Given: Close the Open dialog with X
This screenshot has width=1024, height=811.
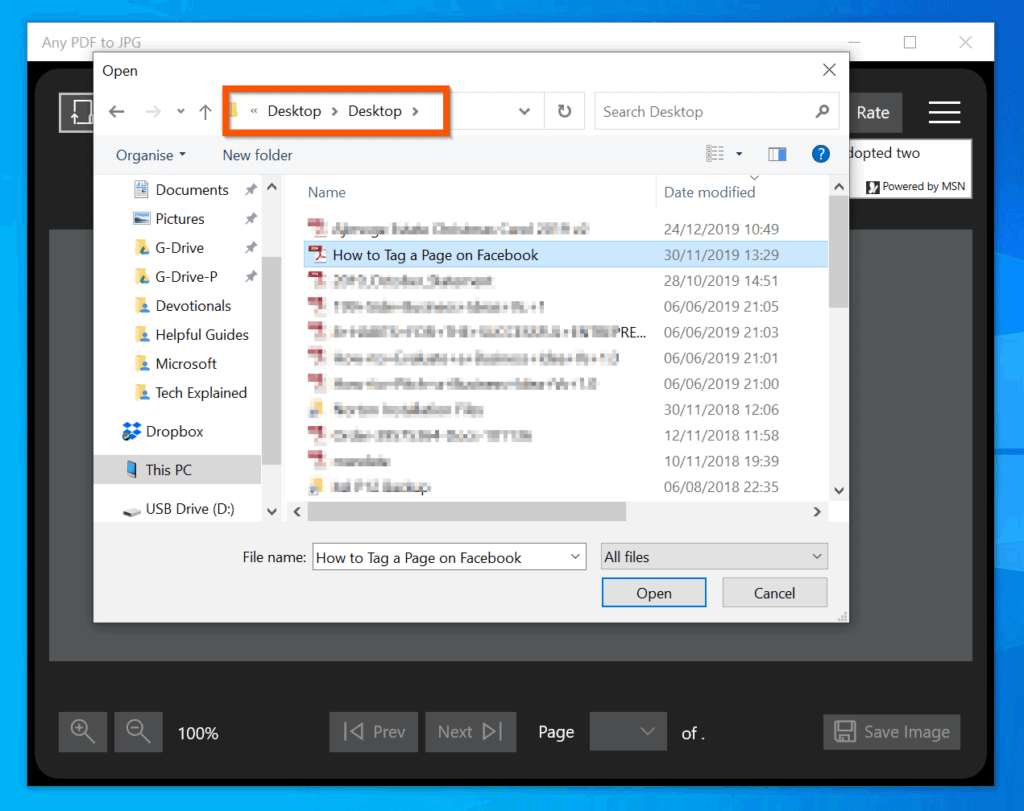Looking at the screenshot, I should [x=829, y=70].
